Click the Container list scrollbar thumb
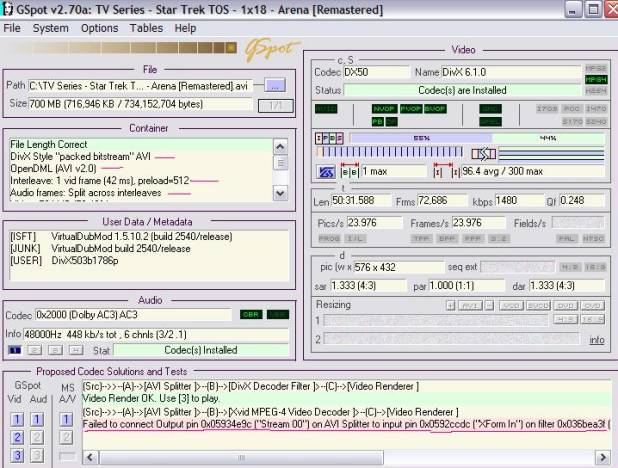Screen dimensions: 618x468 pos(280,162)
